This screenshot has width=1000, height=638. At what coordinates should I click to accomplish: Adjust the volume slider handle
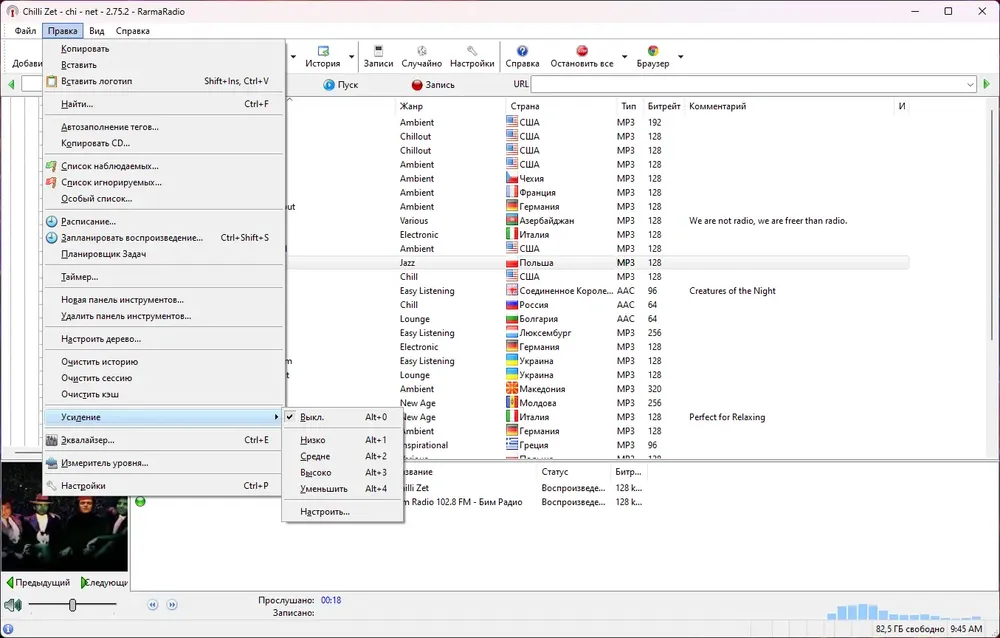[73, 604]
